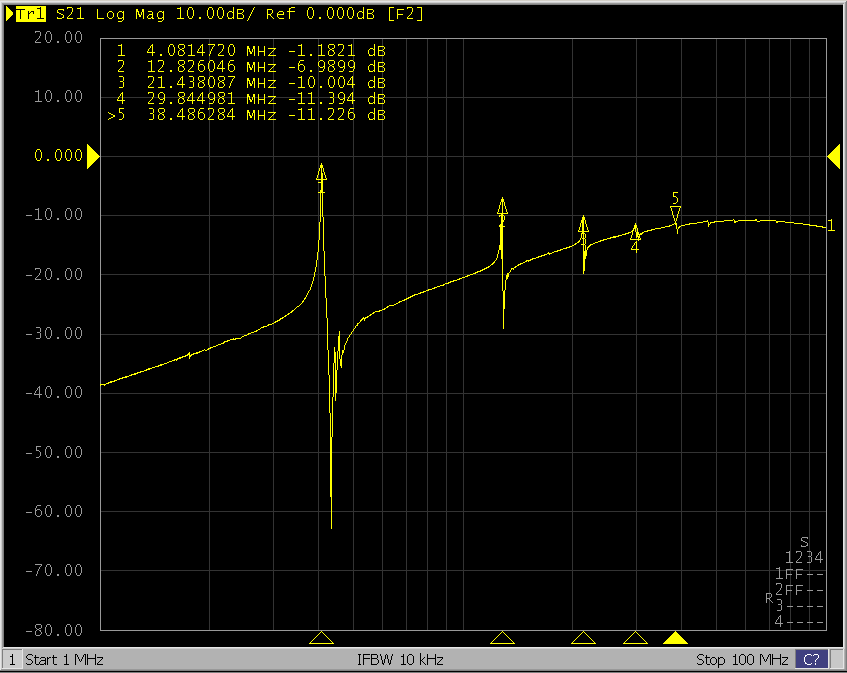The width and height of the screenshot is (847, 673).
Task: Click marker 1 on the 4.08 MHz peak
Action: click(321, 172)
